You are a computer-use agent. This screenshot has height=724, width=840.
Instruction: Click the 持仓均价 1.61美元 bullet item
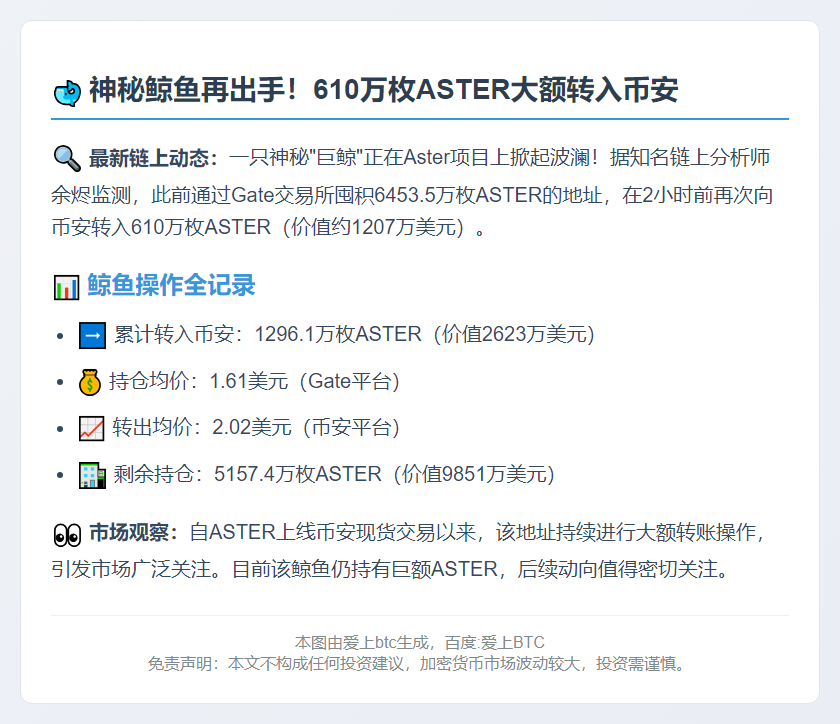click(250, 381)
